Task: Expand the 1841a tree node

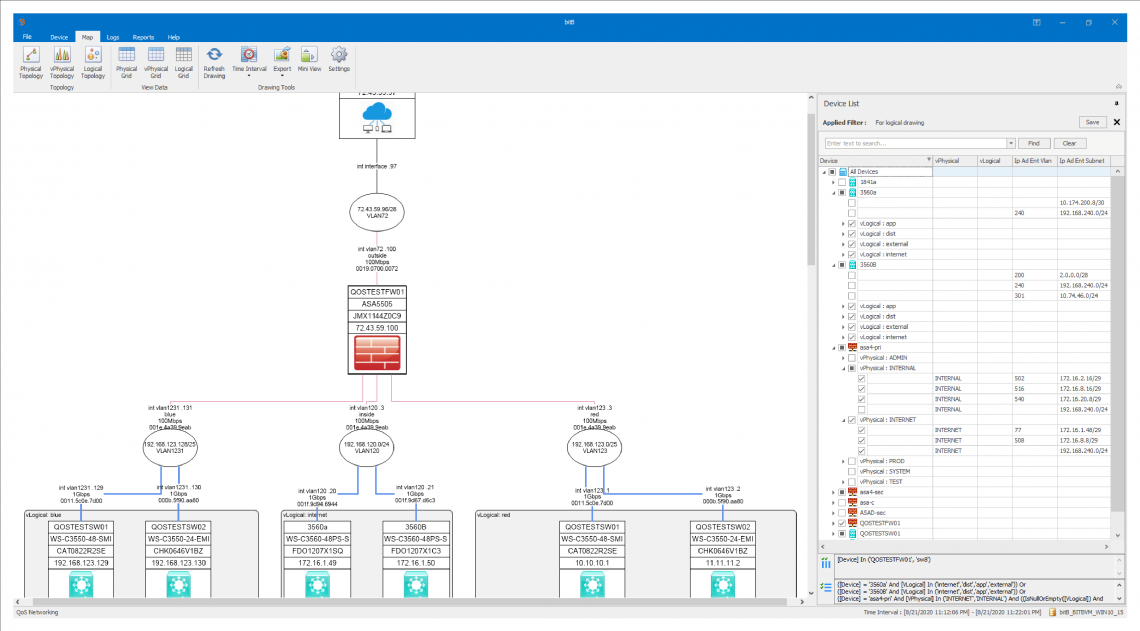Action: pos(833,182)
